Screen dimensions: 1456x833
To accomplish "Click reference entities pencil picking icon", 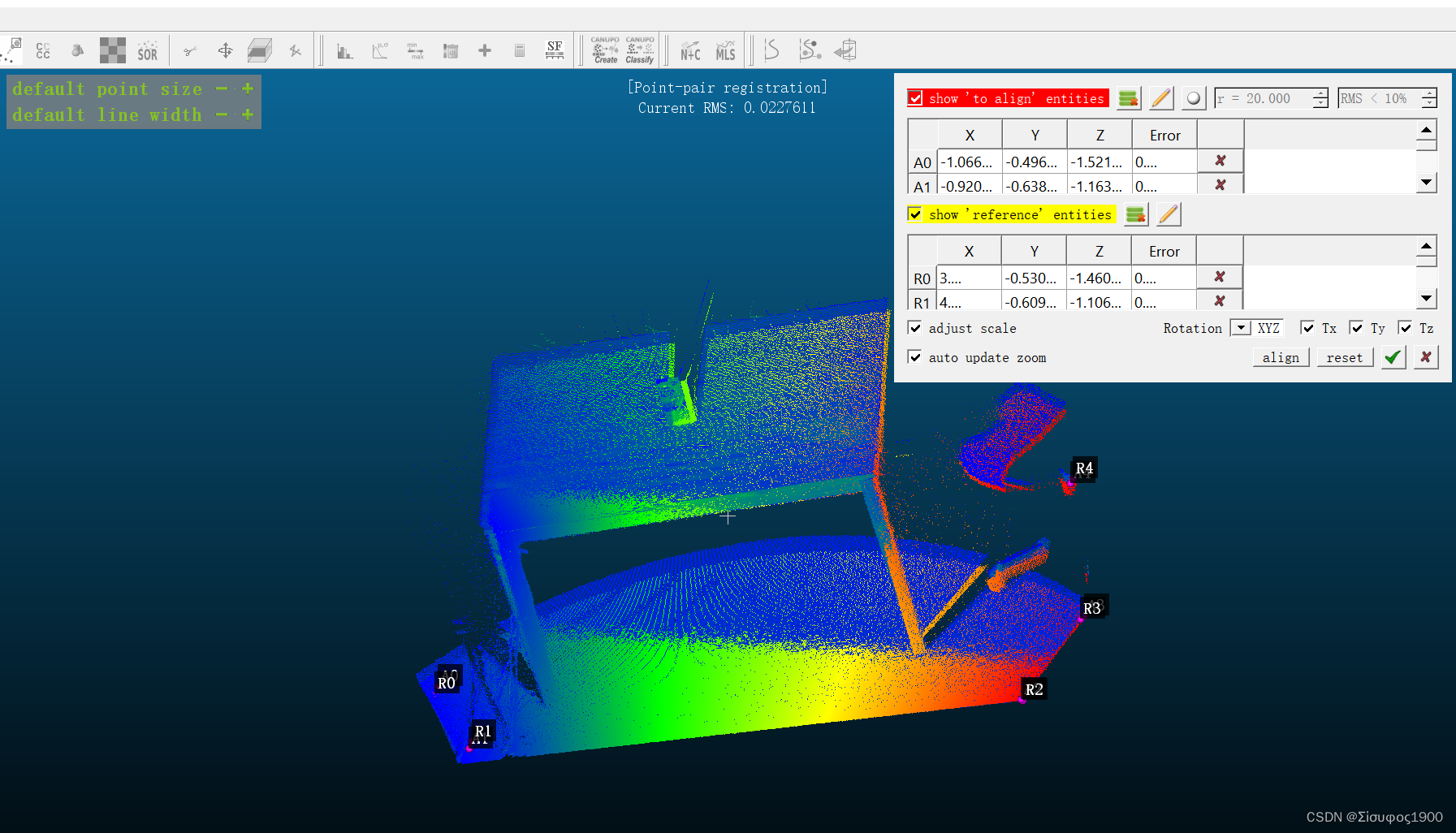I will click(x=1169, y=214).
